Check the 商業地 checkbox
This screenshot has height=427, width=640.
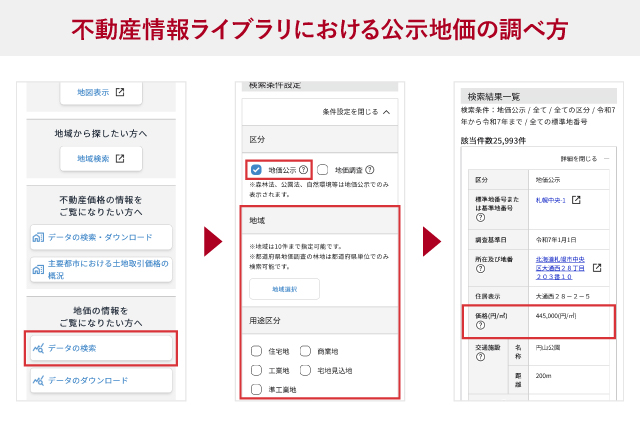(305, 351)
